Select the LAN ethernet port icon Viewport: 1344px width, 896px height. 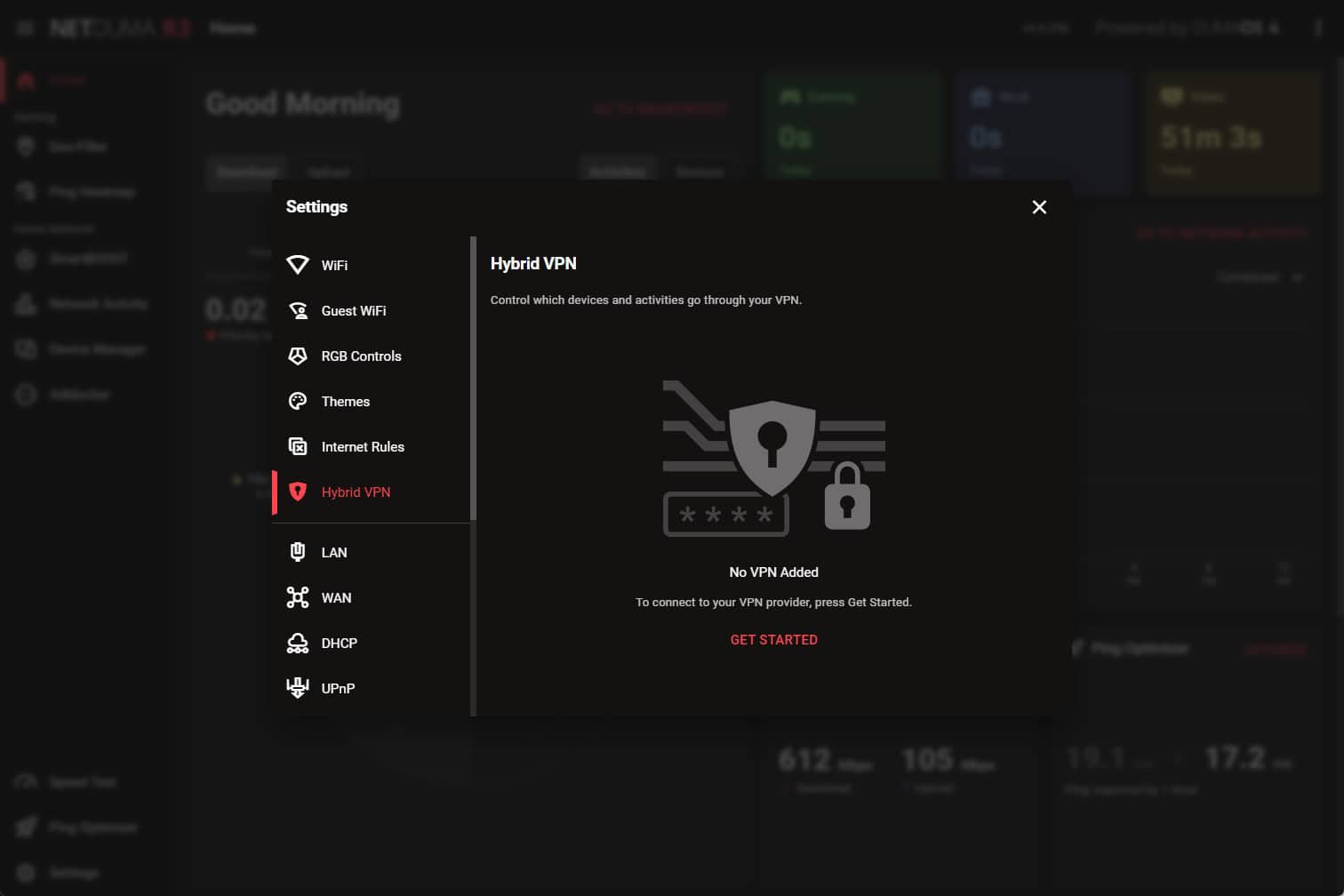coord(298,552)
